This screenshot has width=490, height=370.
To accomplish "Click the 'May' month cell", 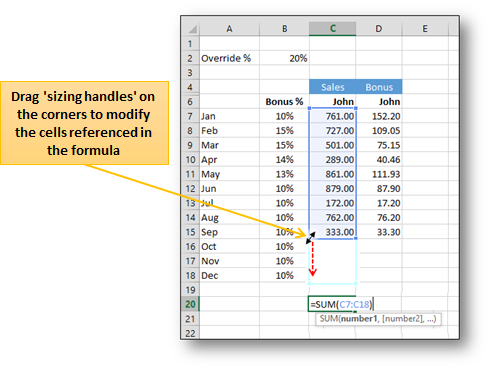I will [x=229, y=174].
